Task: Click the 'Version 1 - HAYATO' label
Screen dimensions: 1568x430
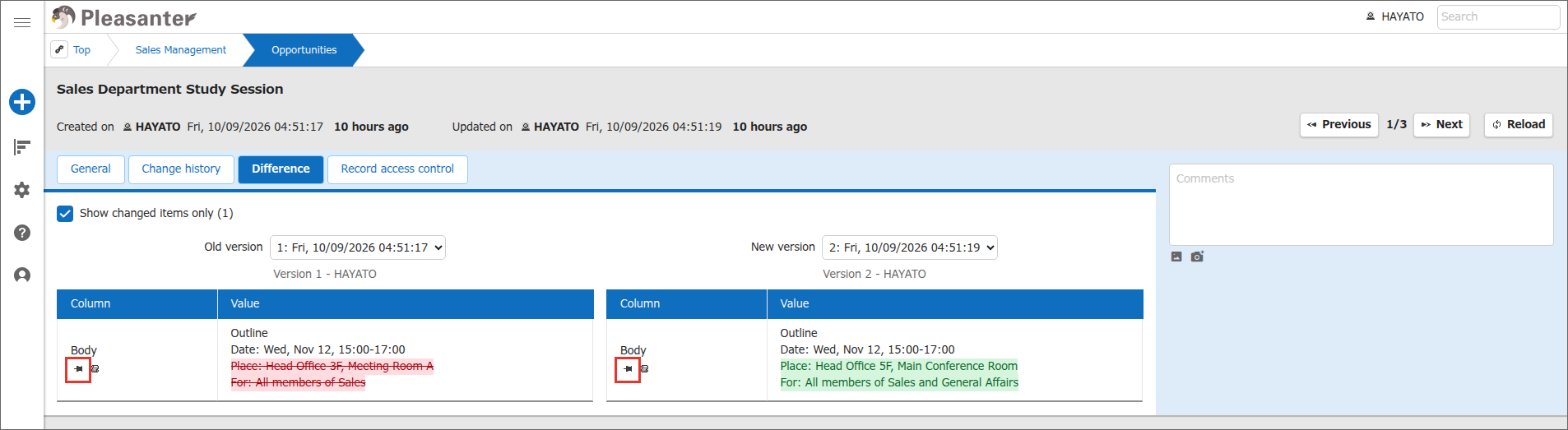Action: click(x=325, y=275)
